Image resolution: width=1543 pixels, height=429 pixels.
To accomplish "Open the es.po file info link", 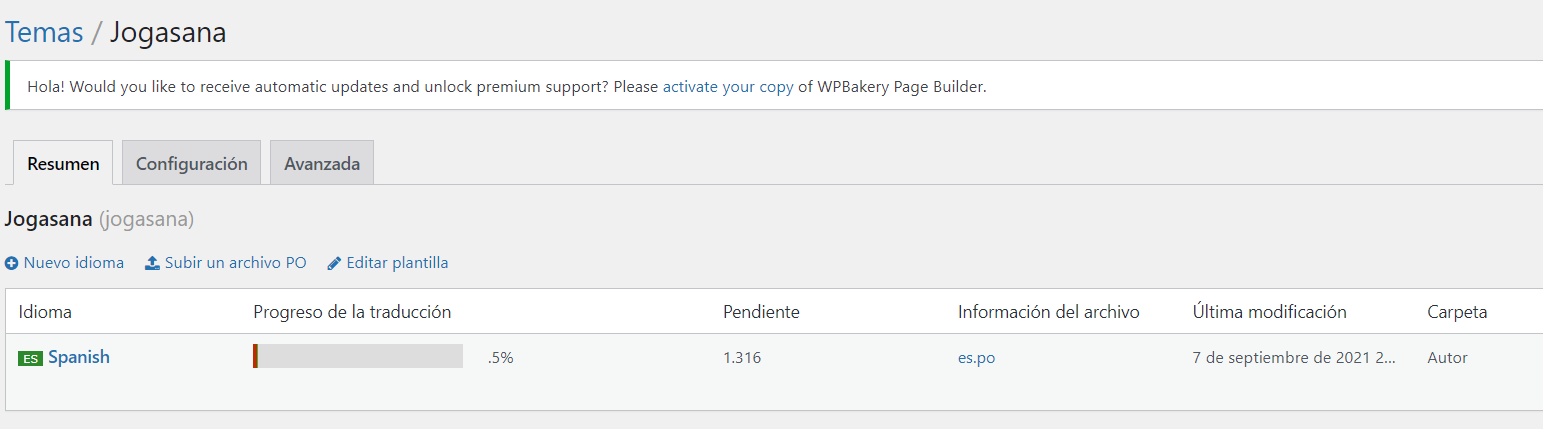I will pyautogui.click(x=976, y=358).
